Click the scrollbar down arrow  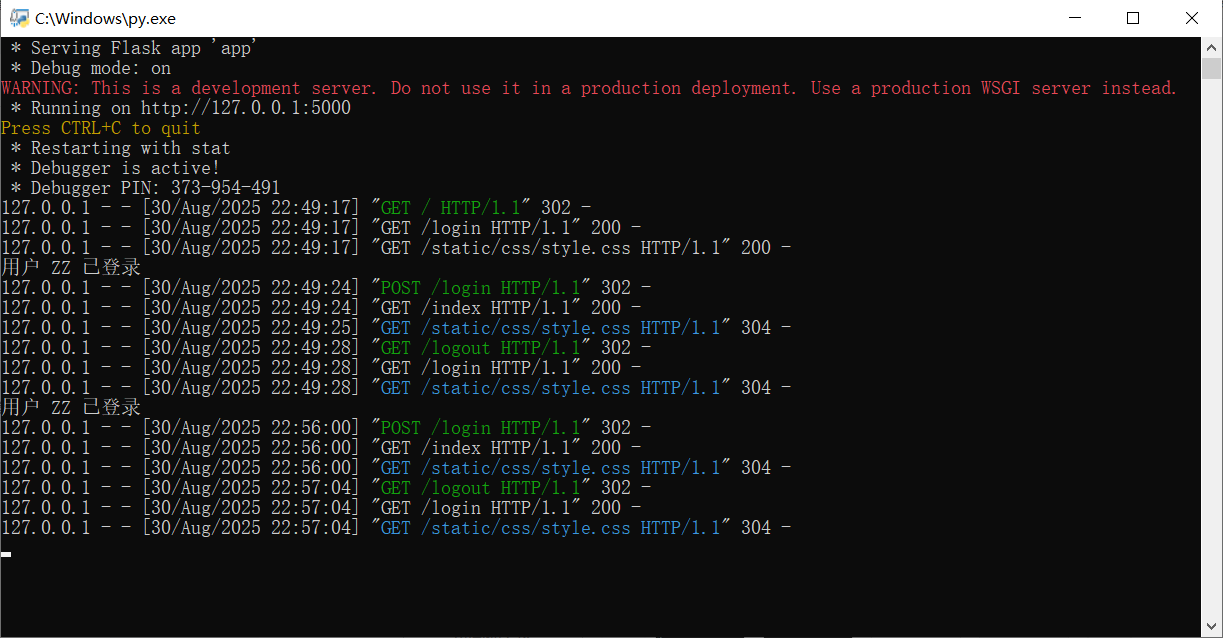point(1211,626)
